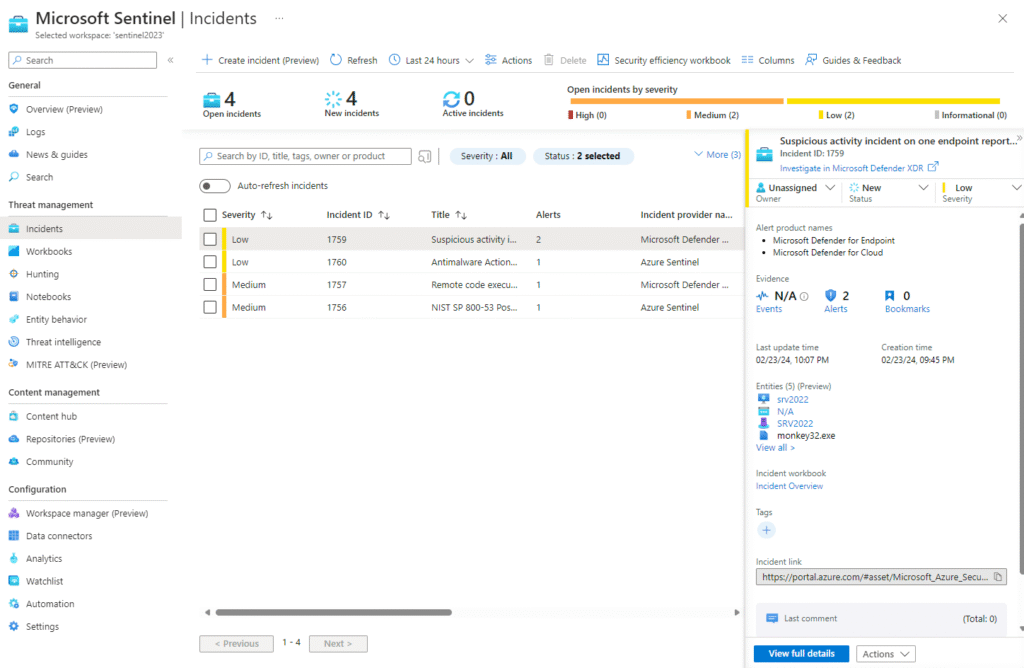The width and height of the screenshot is (1024, 668).
Task: Click the Events info icon next to N/A
Action: pos(804,296)
